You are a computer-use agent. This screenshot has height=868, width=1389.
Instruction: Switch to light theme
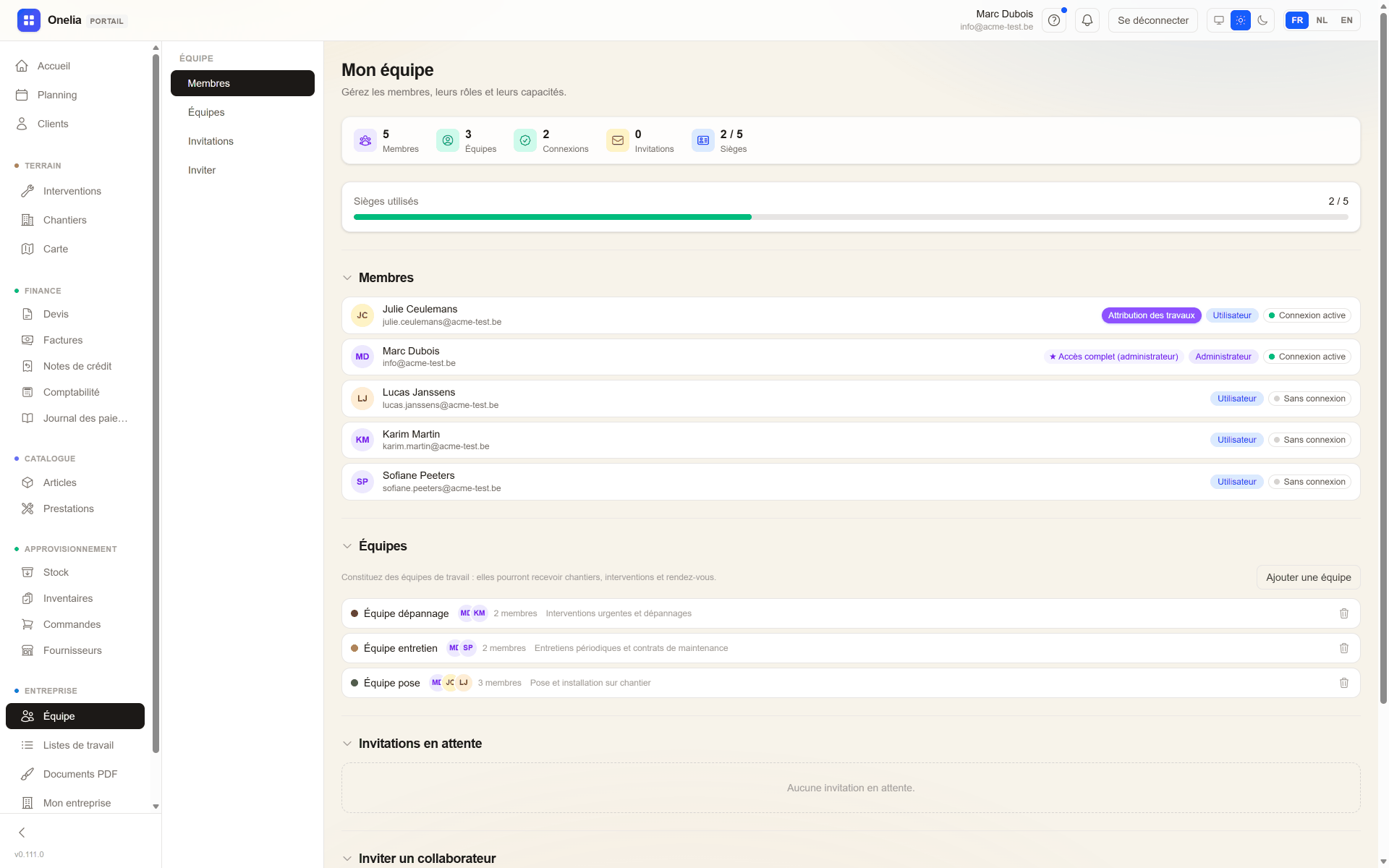1241,20
